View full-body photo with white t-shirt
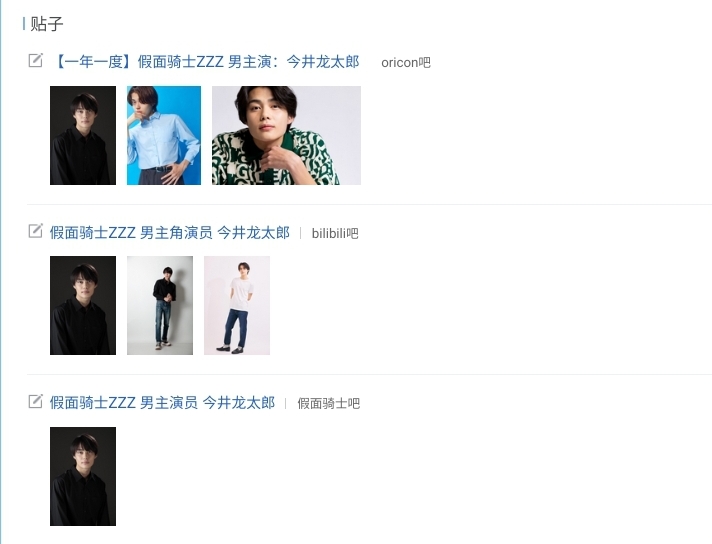The width and height of the screenshot is (712, 544). (237, 306)
